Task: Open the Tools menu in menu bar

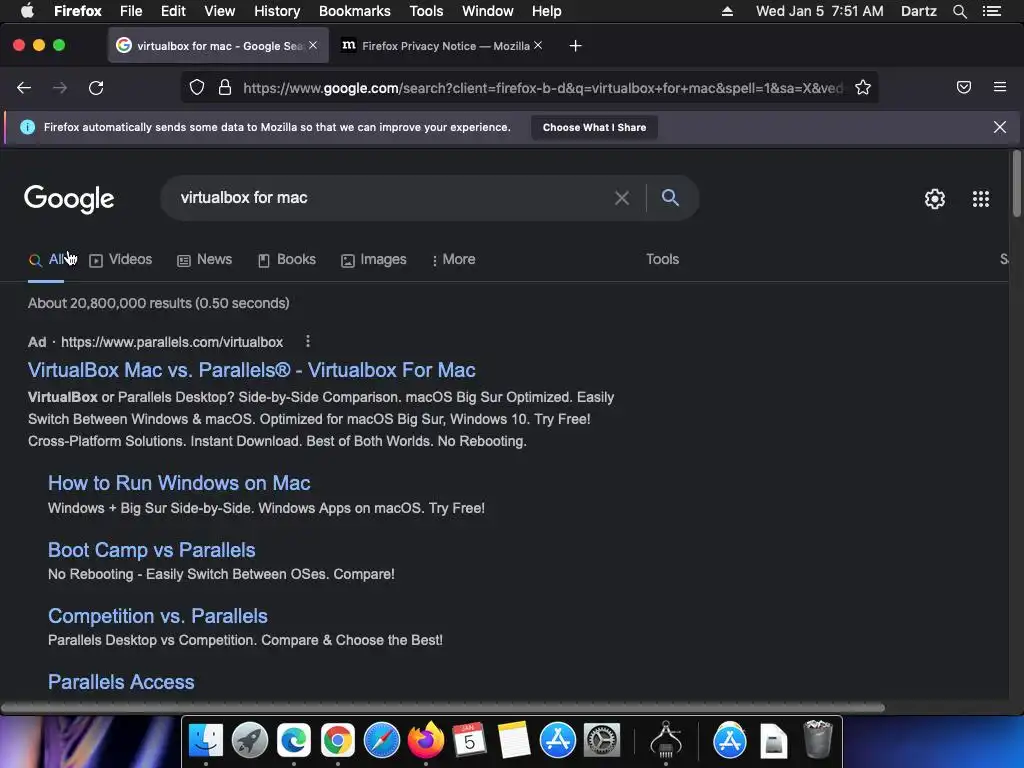Action: (x=426, y=11)
